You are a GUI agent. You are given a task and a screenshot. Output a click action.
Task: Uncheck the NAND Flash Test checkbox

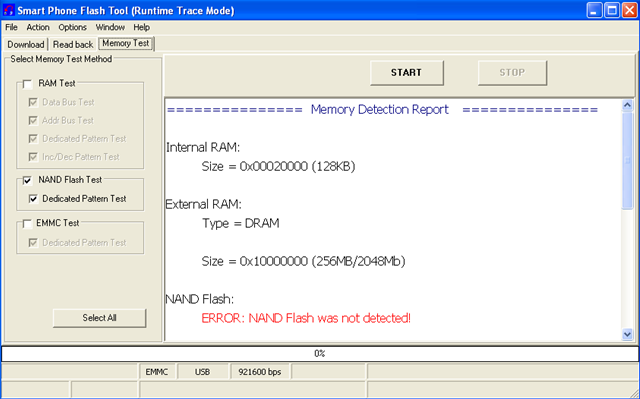click(27, 180)
